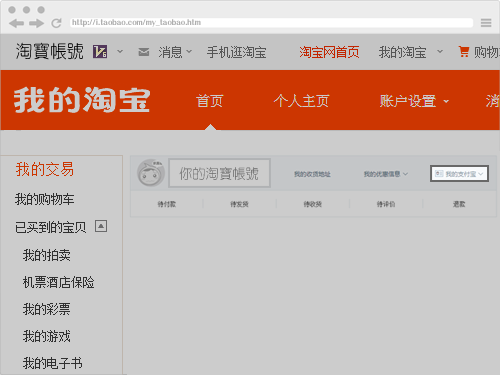500x375 pixels.
Task: Collapse 已买到的宝贝 with the triangle box
Action: coord(101,226)
